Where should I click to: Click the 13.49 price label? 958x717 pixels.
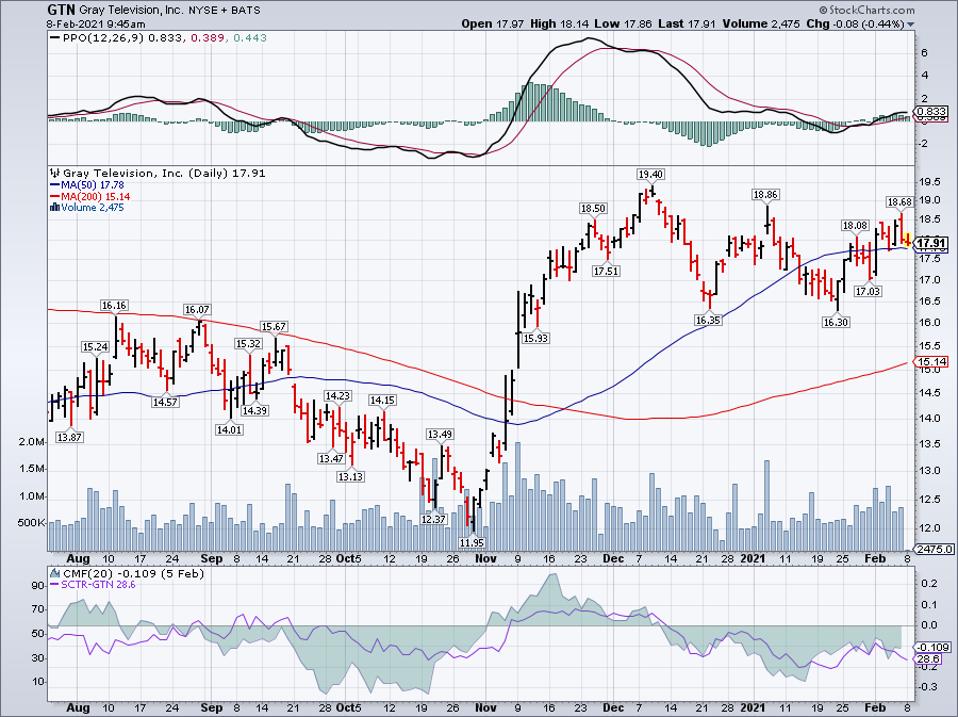click(x=440, y=434)
